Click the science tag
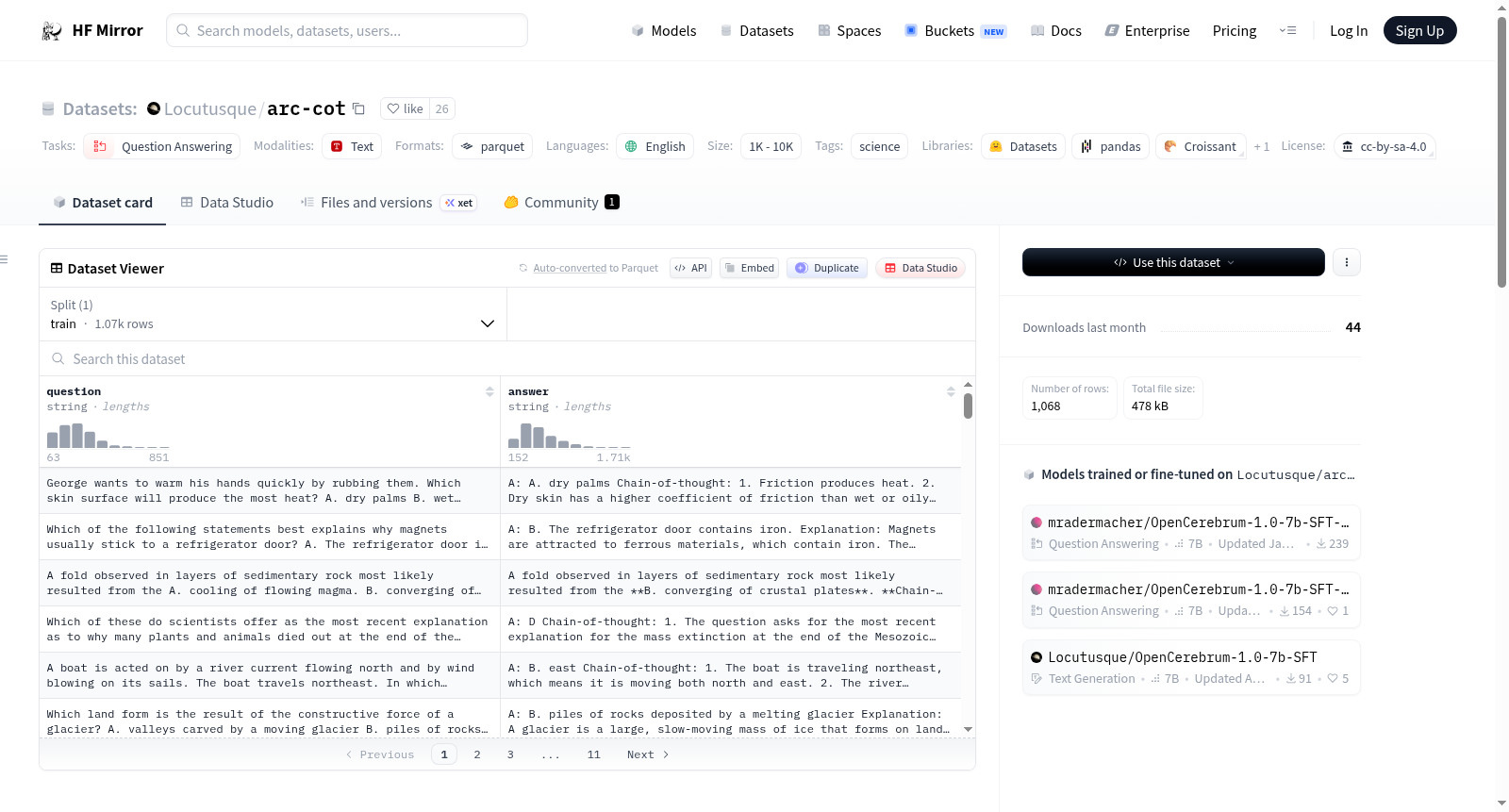Viewport: 1509px width, 812px height. point(879,146)
